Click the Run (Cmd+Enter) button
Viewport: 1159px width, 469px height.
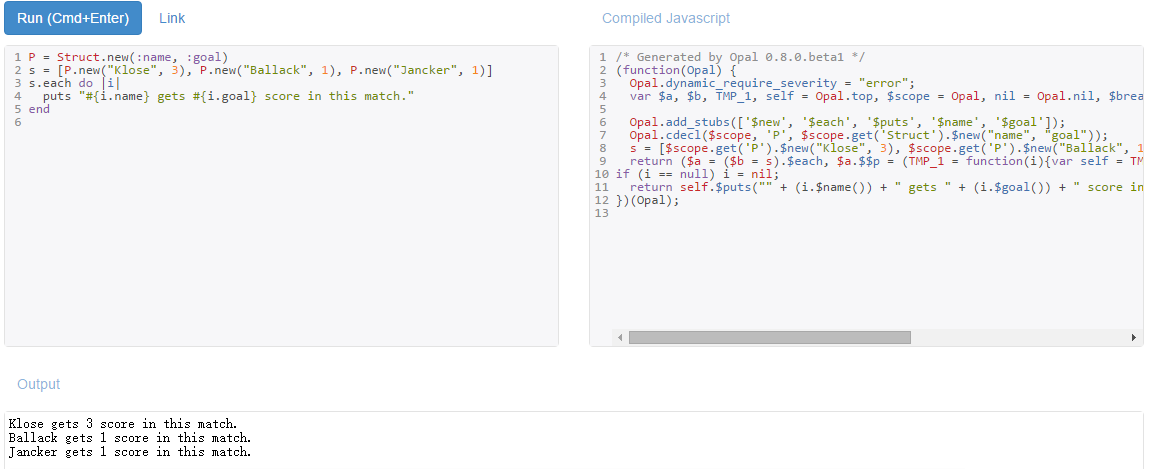72,18
